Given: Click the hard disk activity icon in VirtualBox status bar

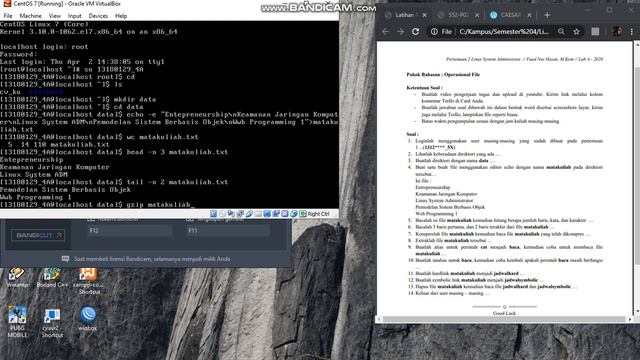Looking at the screenshot, I should coord(213,214).
